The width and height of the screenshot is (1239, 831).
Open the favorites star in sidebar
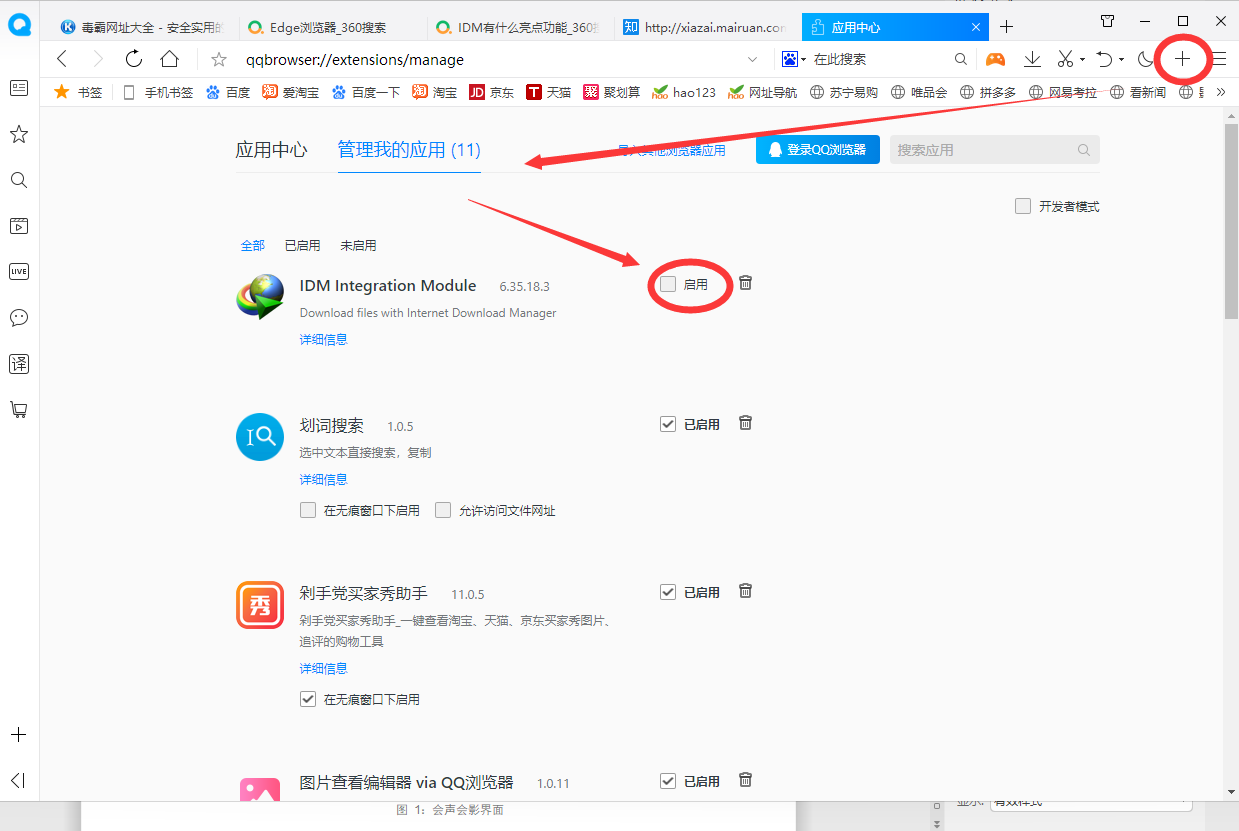coord(19,134)
